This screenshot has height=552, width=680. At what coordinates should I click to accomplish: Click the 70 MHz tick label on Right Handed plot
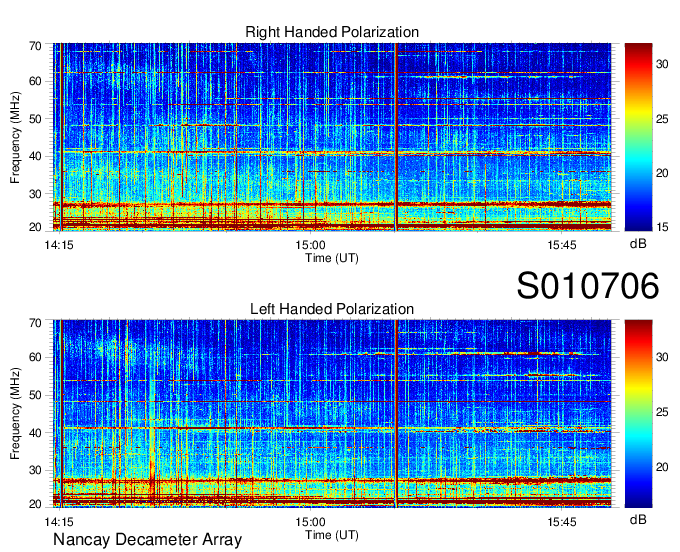35,46
